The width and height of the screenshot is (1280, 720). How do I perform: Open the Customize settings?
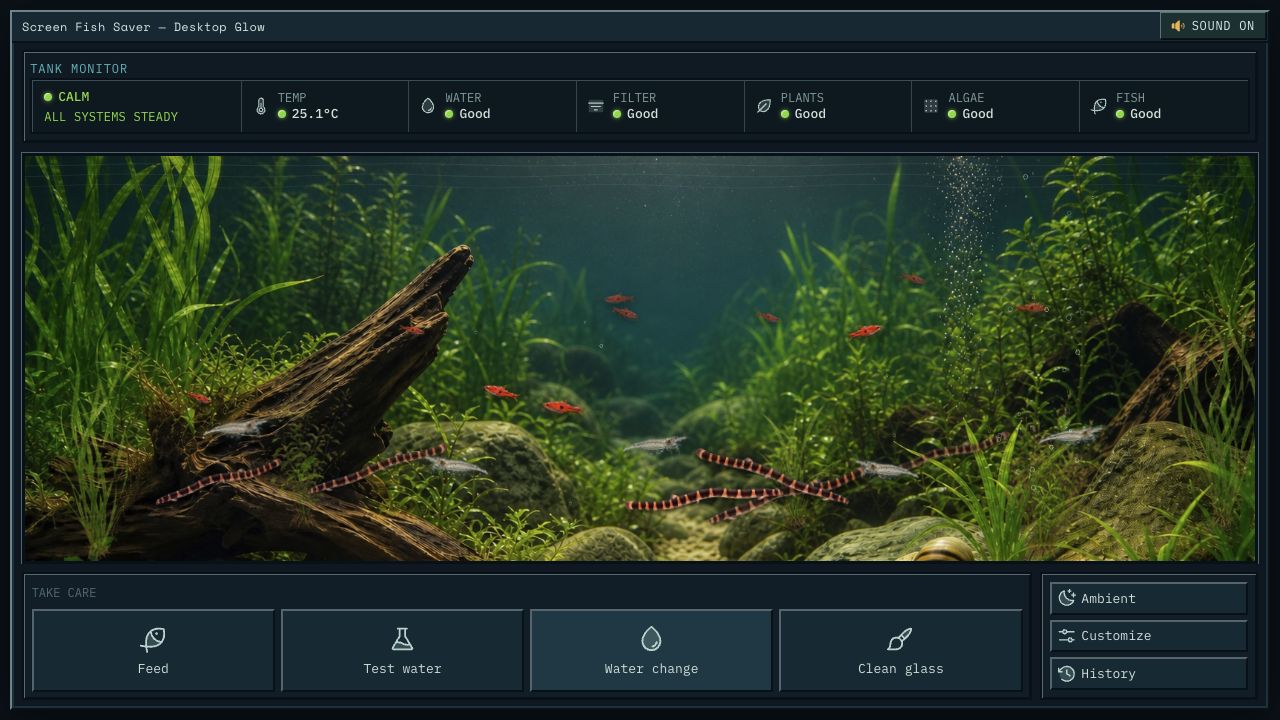point(1148,636)
